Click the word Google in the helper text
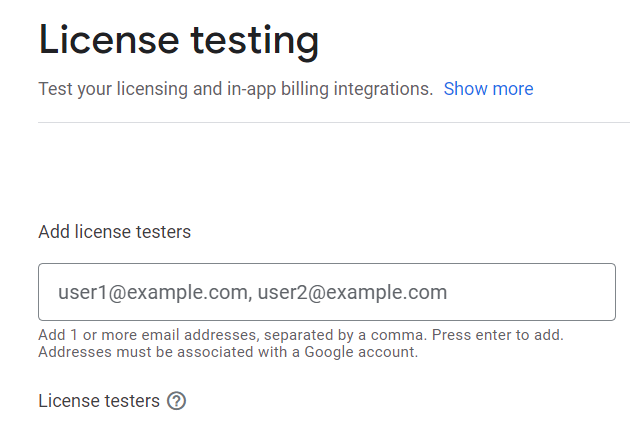 [329, 352]
